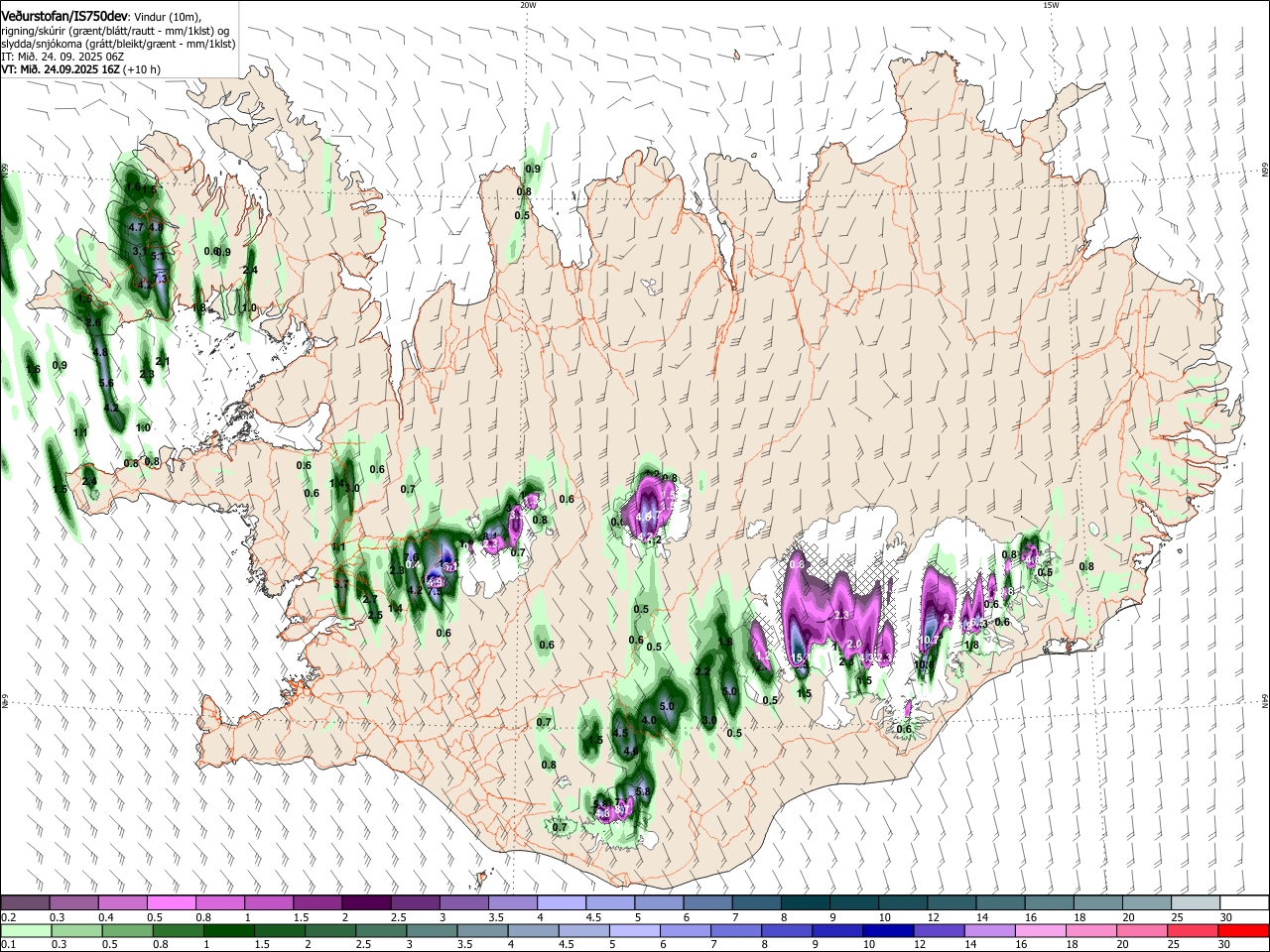The width and height of the screenshot is (1270, 952).
Task: Click the bright red 30 mm rain swatch
Action: click(x=1244, y=930)
